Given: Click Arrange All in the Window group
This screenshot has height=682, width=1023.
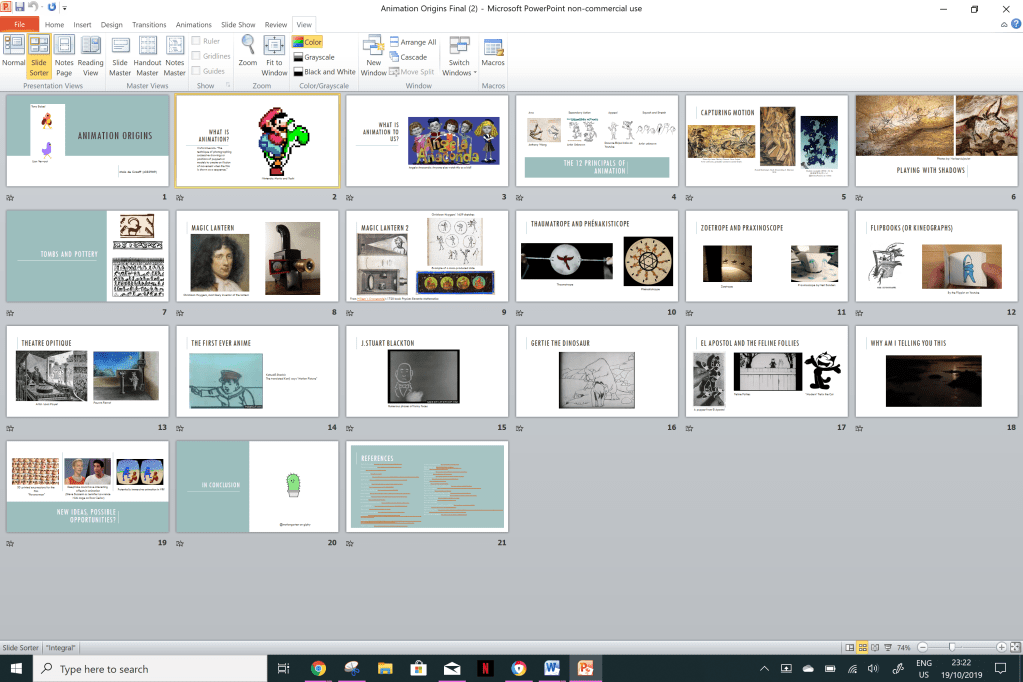Looking at the screenshot, I should (x=412, y=42).
